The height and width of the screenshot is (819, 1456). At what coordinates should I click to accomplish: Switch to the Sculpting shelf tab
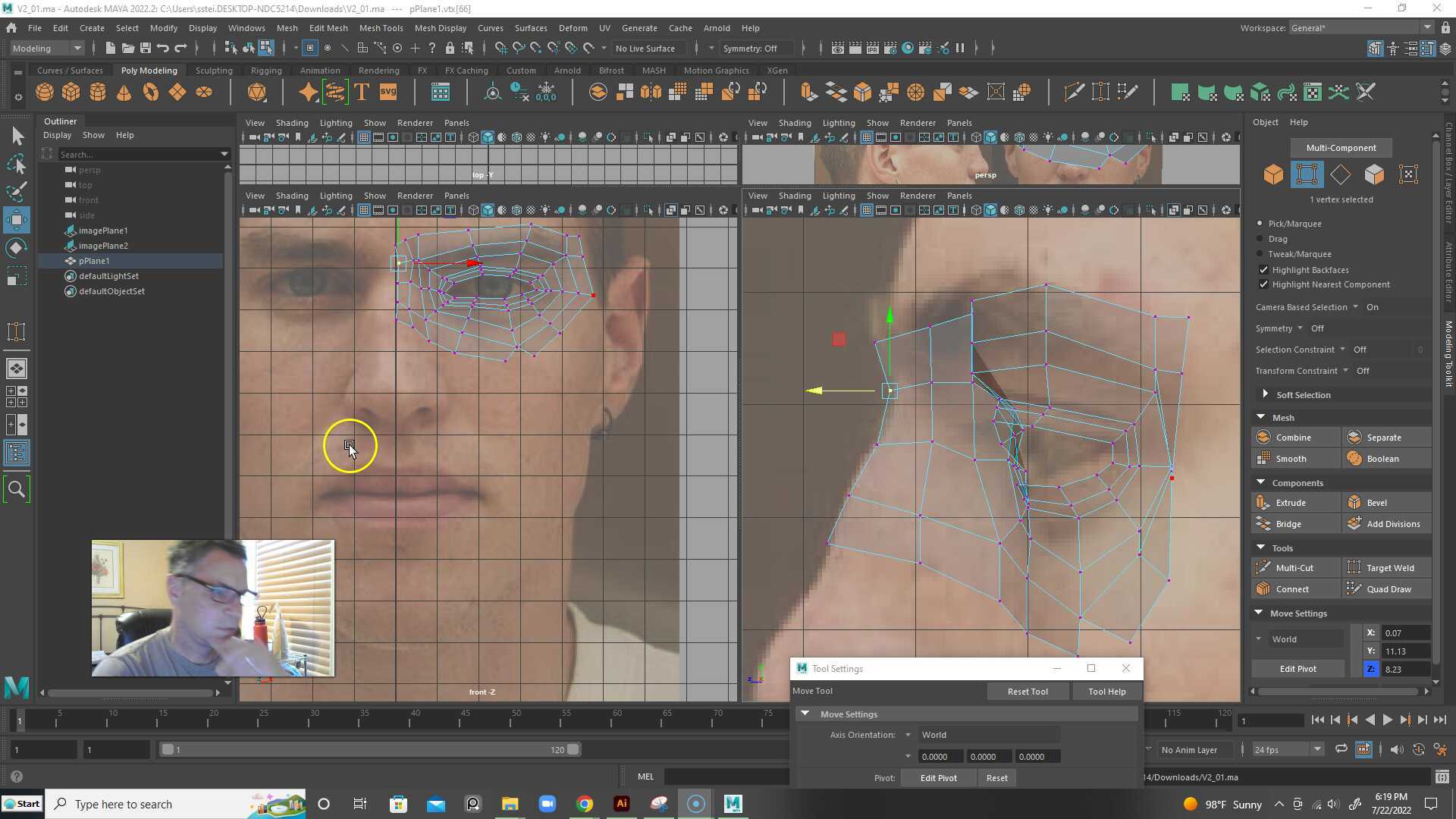pos(214,70)
